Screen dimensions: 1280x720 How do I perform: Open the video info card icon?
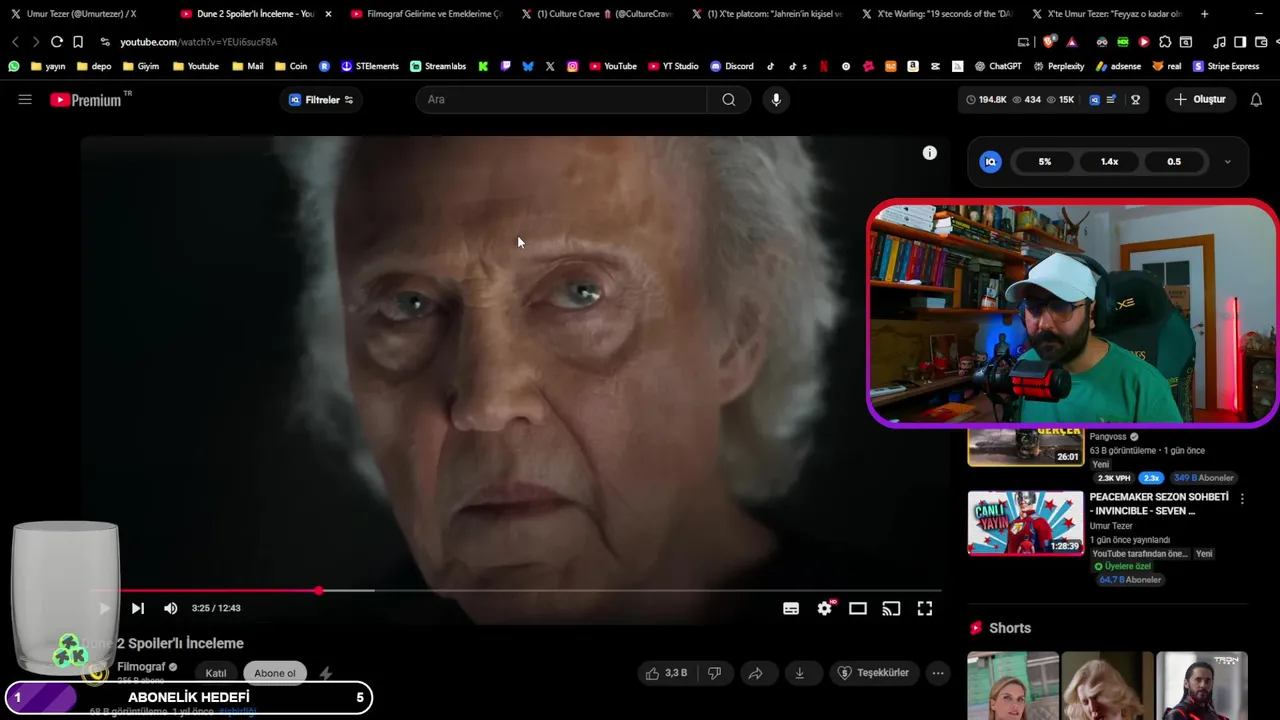929,153
